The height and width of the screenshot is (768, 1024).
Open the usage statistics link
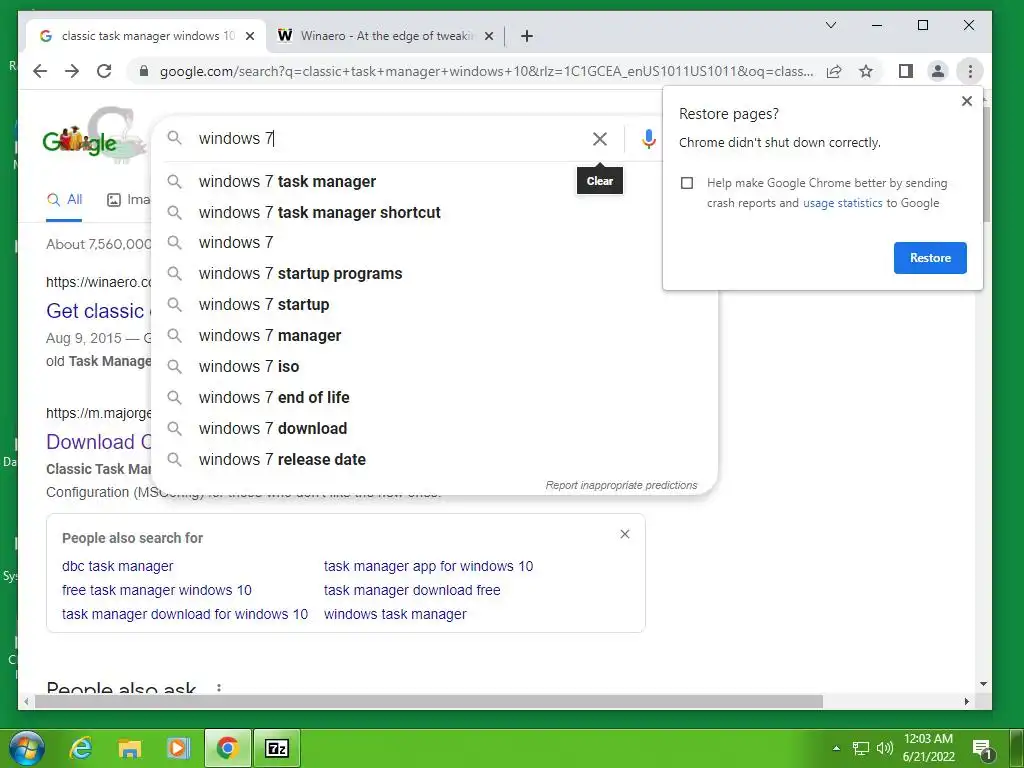click(842, 203)
